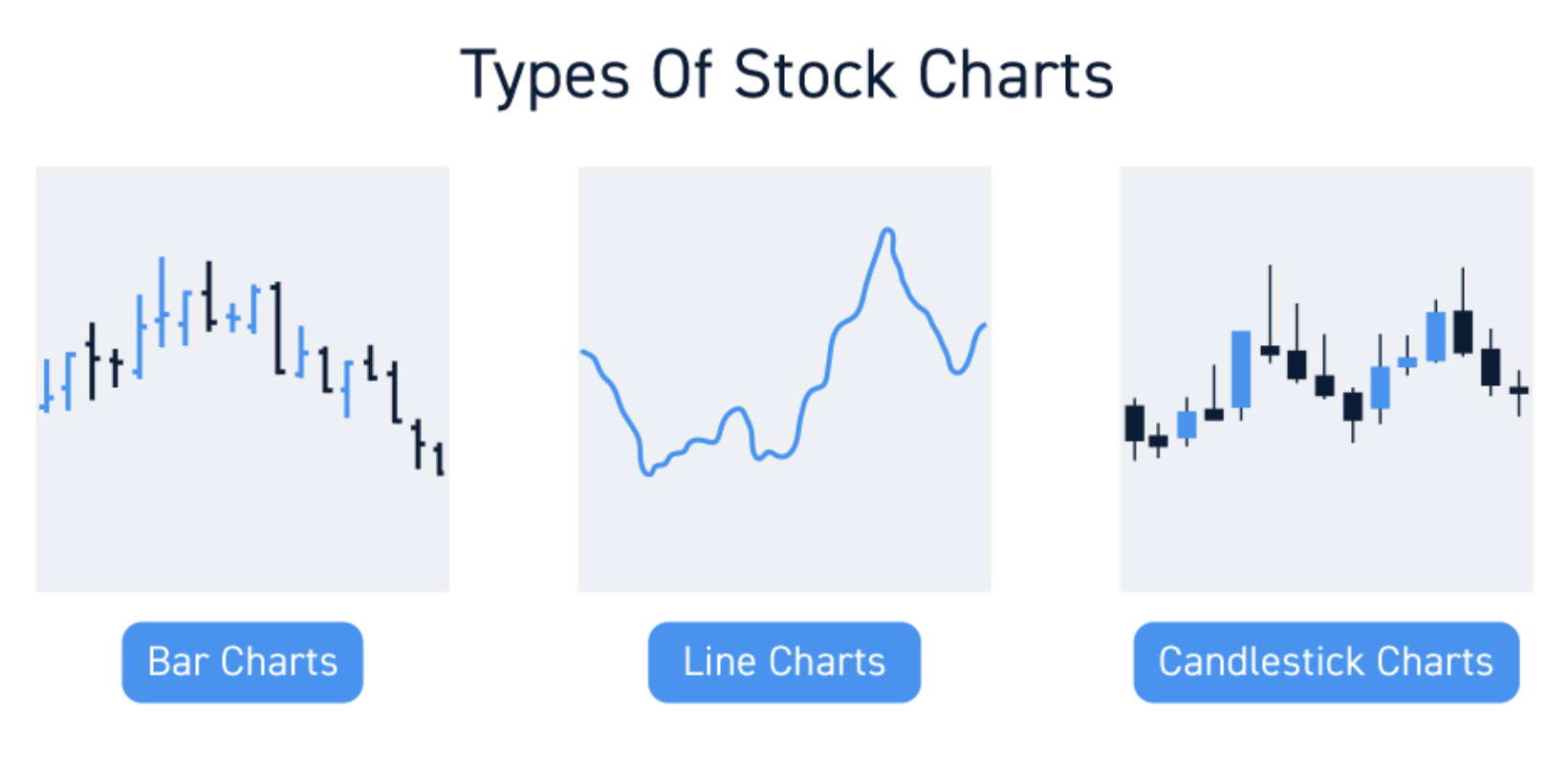Image resolution: width=1568 pixels, height=757 pixels.
Task: Select the Candlestick Charts button
Action: click(x=1325, y=662)
